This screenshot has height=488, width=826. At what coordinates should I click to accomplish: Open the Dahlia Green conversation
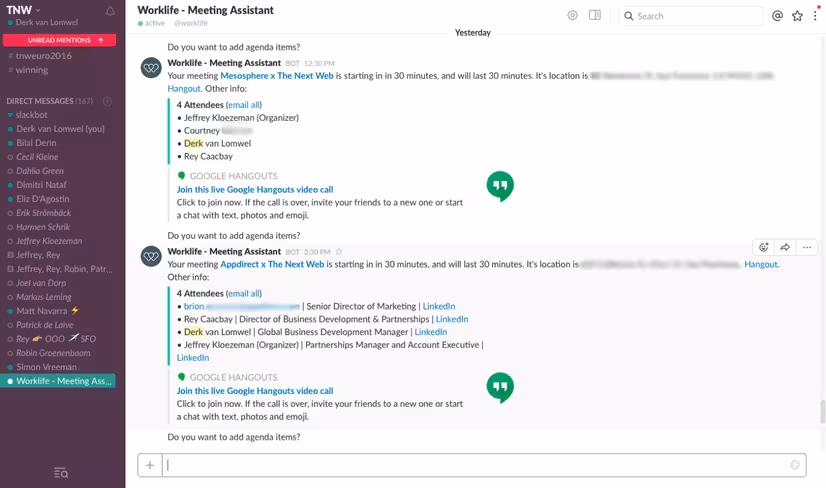[40, 171]
